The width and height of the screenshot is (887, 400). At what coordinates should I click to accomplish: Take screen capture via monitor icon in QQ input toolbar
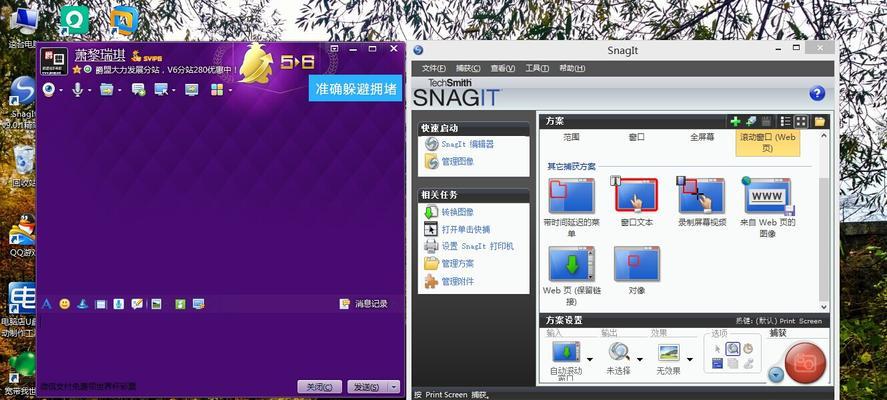tap(198, 304)
